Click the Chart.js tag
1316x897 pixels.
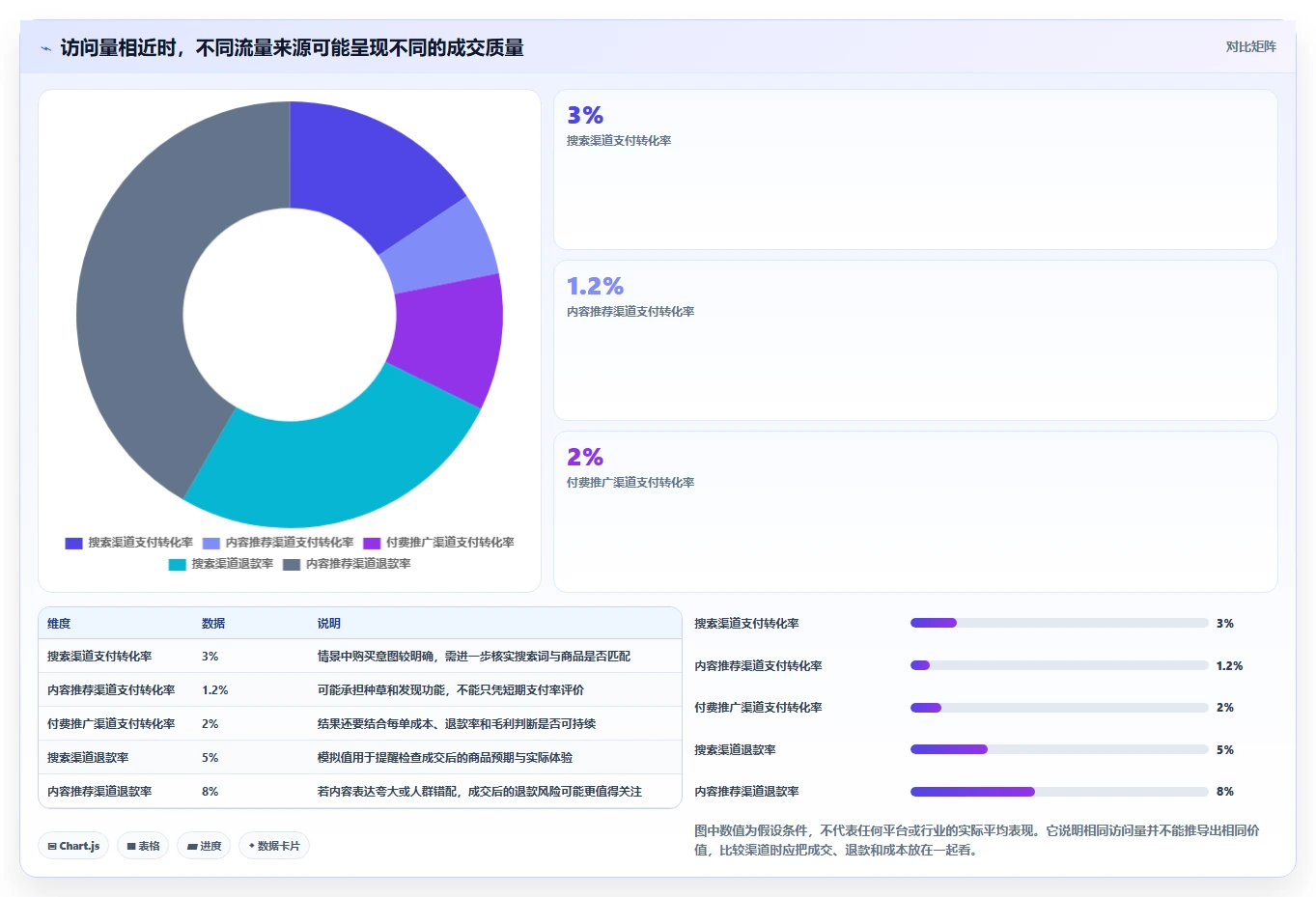click(73, 846)
